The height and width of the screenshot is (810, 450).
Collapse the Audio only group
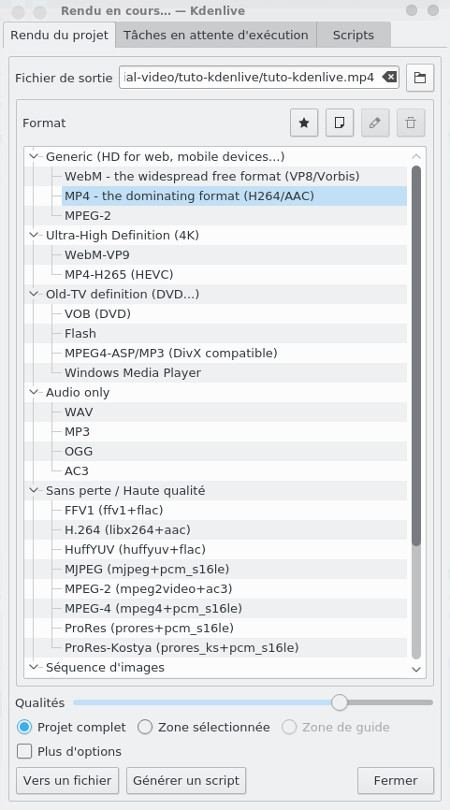[35, 392]
